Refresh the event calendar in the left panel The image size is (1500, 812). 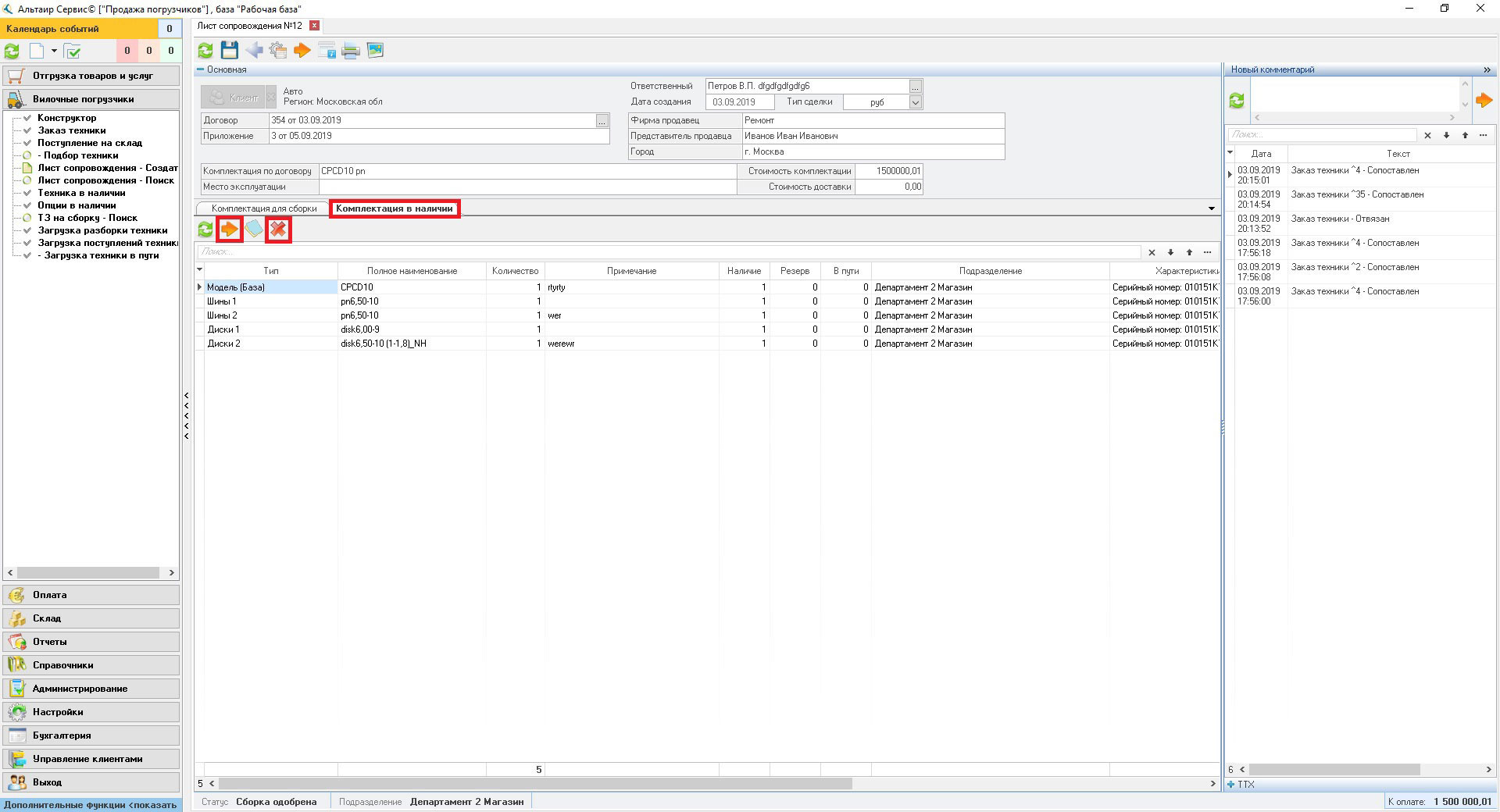[12, 52]
